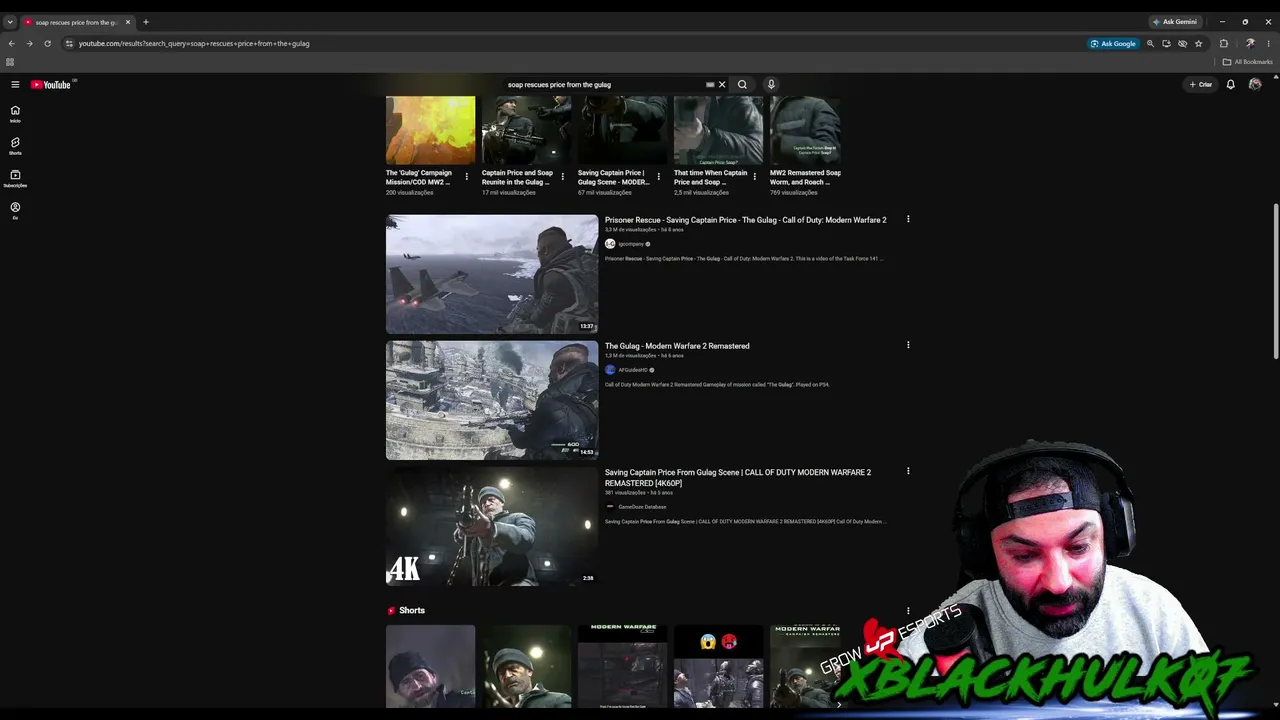Open Shorts from the left sidebar
Screen dimensions: 1280x720
[x=15, y=146]
